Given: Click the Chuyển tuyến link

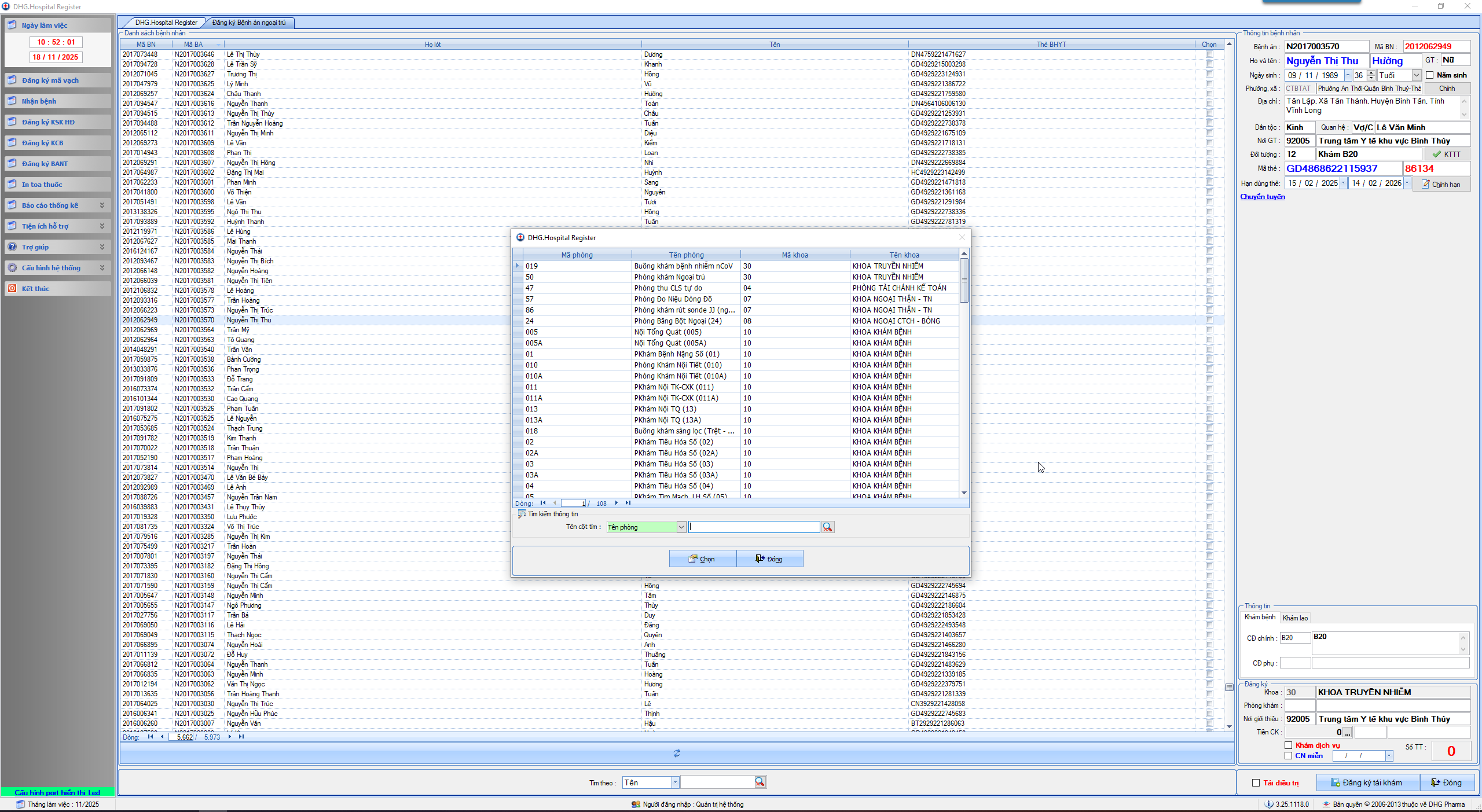Looking at the screenshot, I should (1262, 197).
